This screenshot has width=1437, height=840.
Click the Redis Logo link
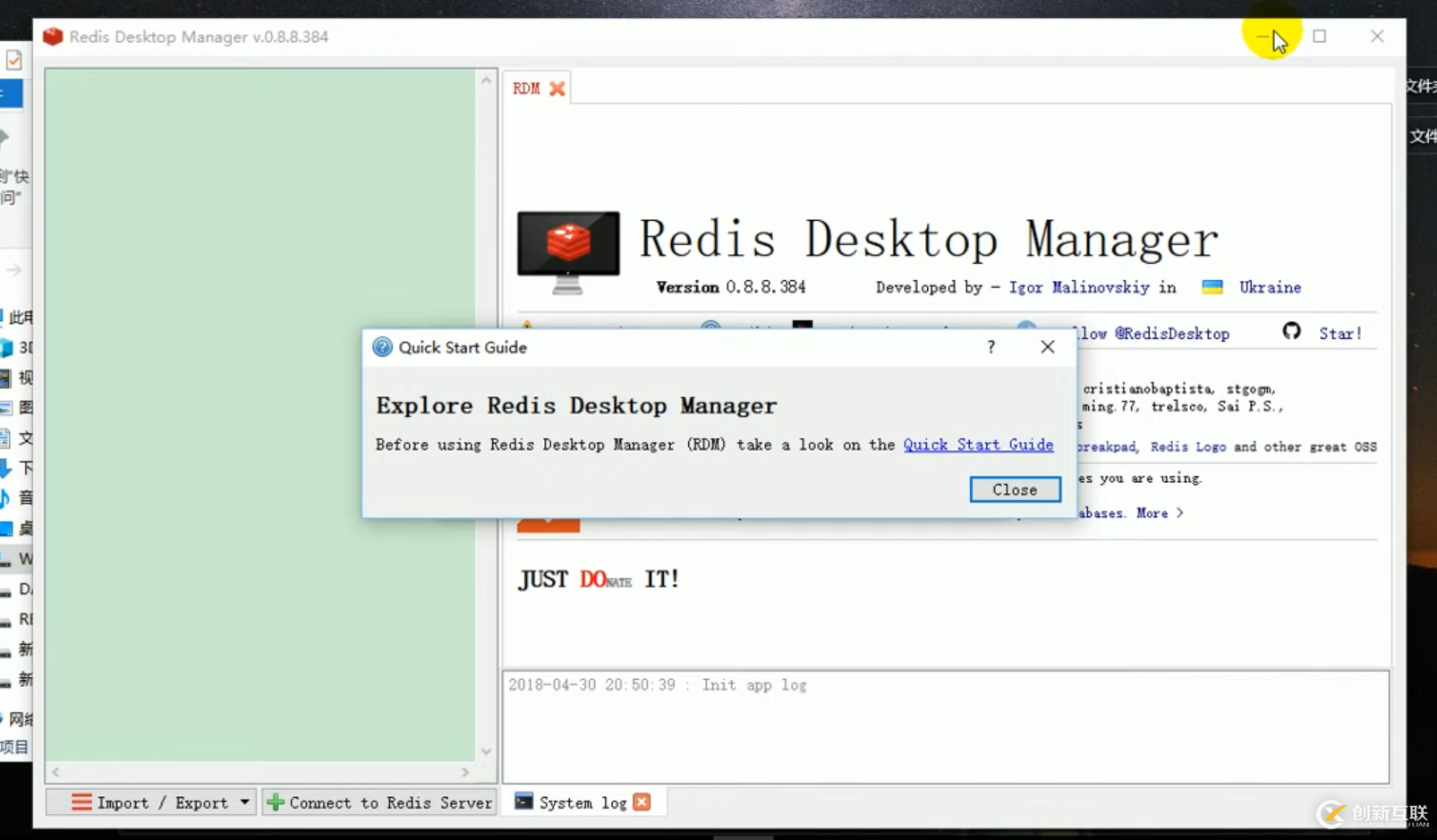(1187, 446)
